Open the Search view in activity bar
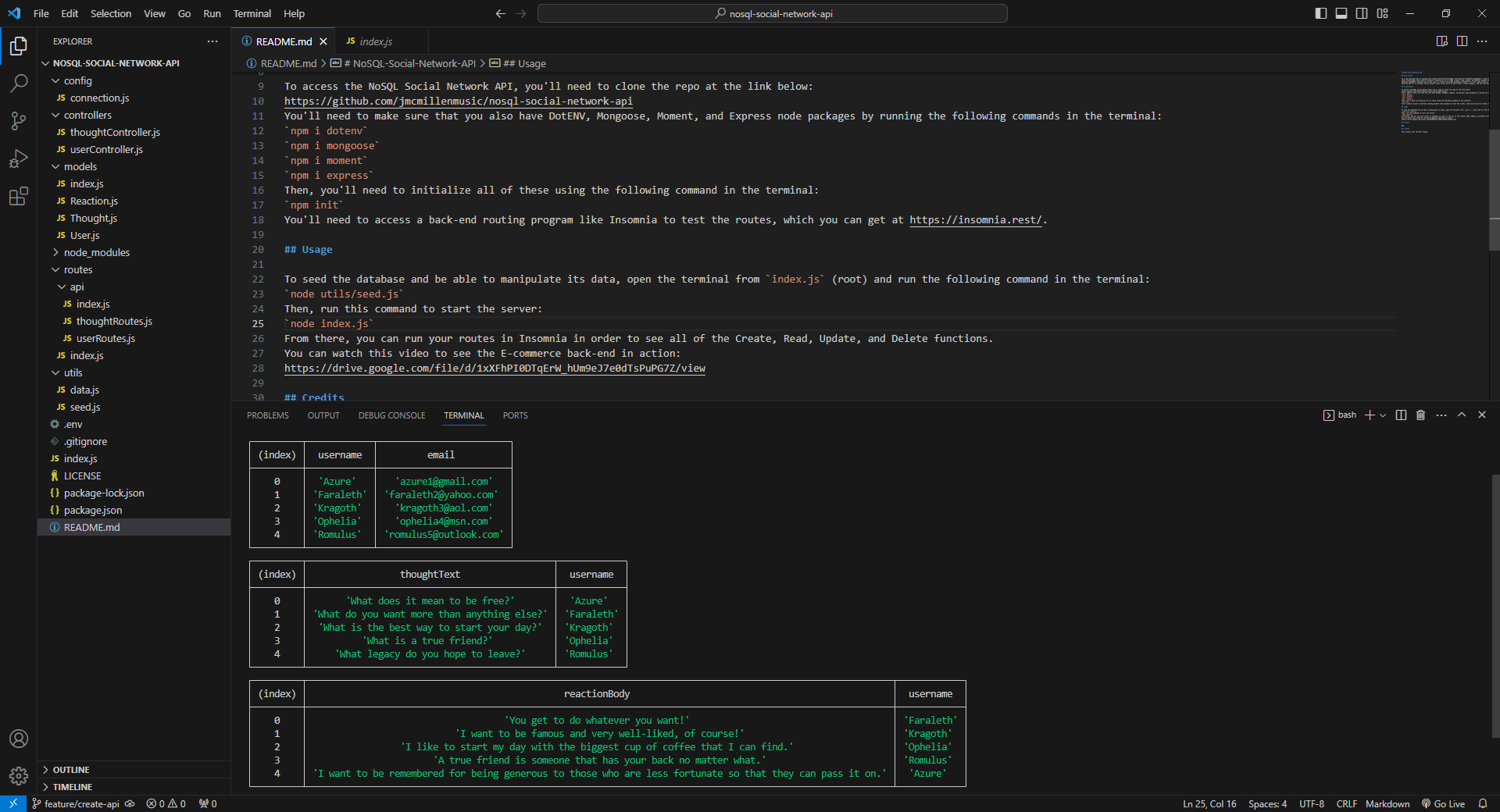1500x812 pixels. [x=19, y=83]
